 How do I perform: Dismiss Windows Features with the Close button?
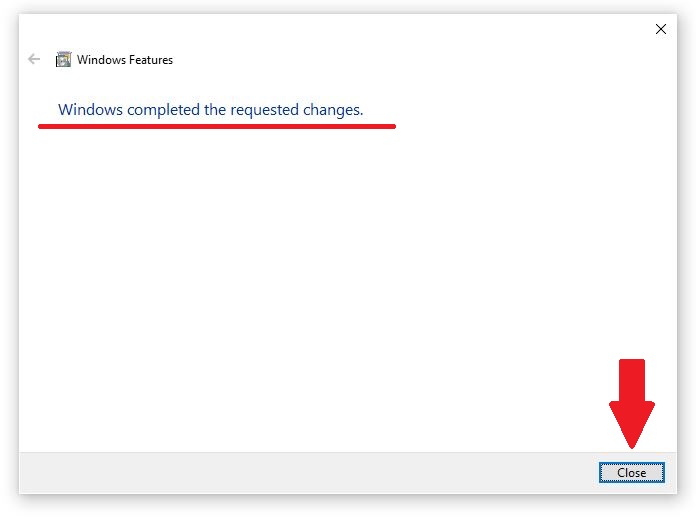click(631, 472)
